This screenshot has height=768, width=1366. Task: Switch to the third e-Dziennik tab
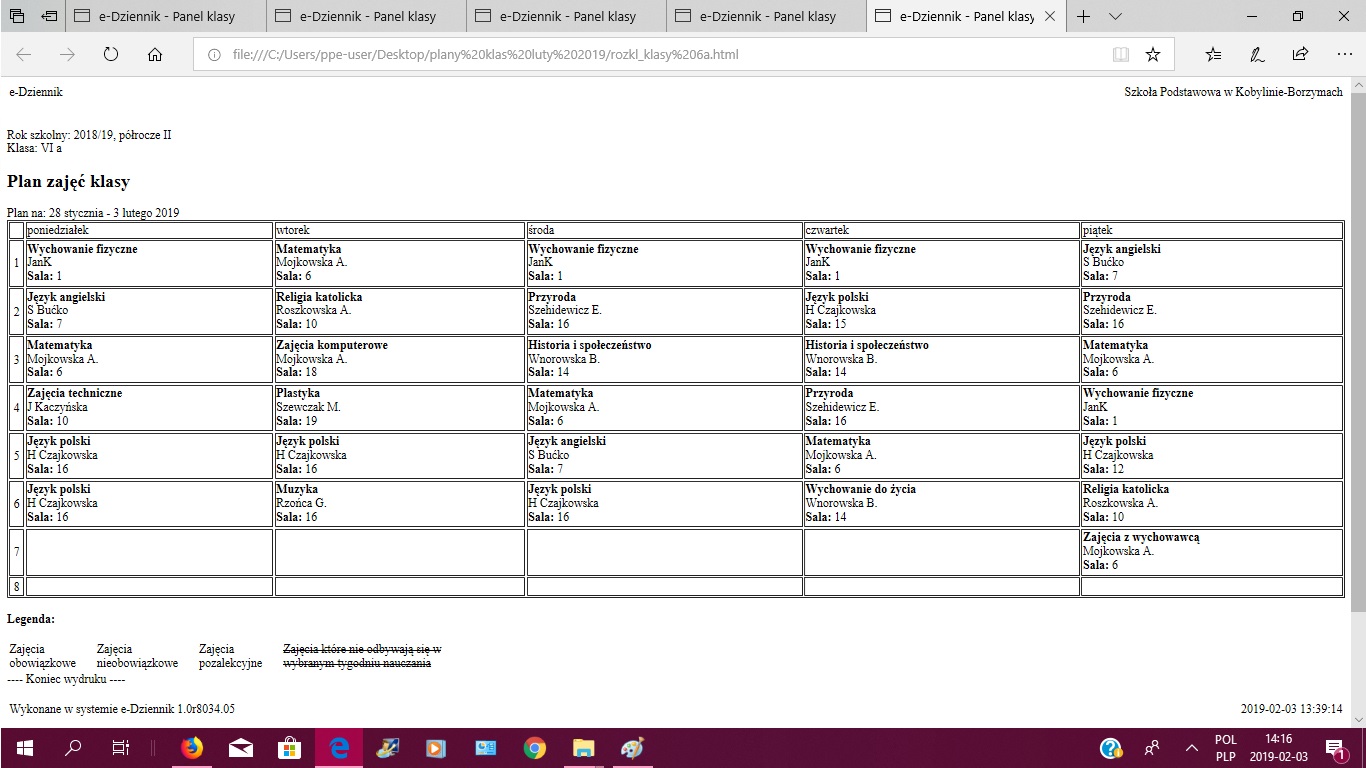(566, 17)
